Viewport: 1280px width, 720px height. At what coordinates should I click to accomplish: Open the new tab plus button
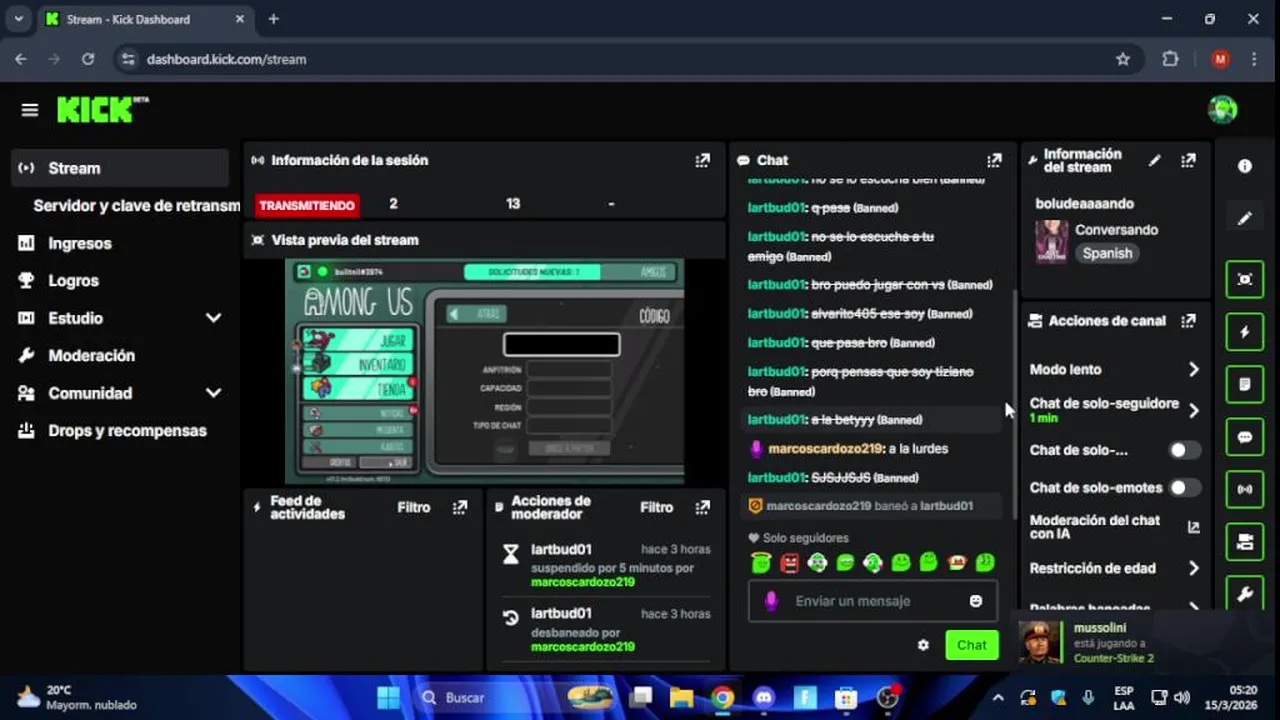(x=273, y=19)
